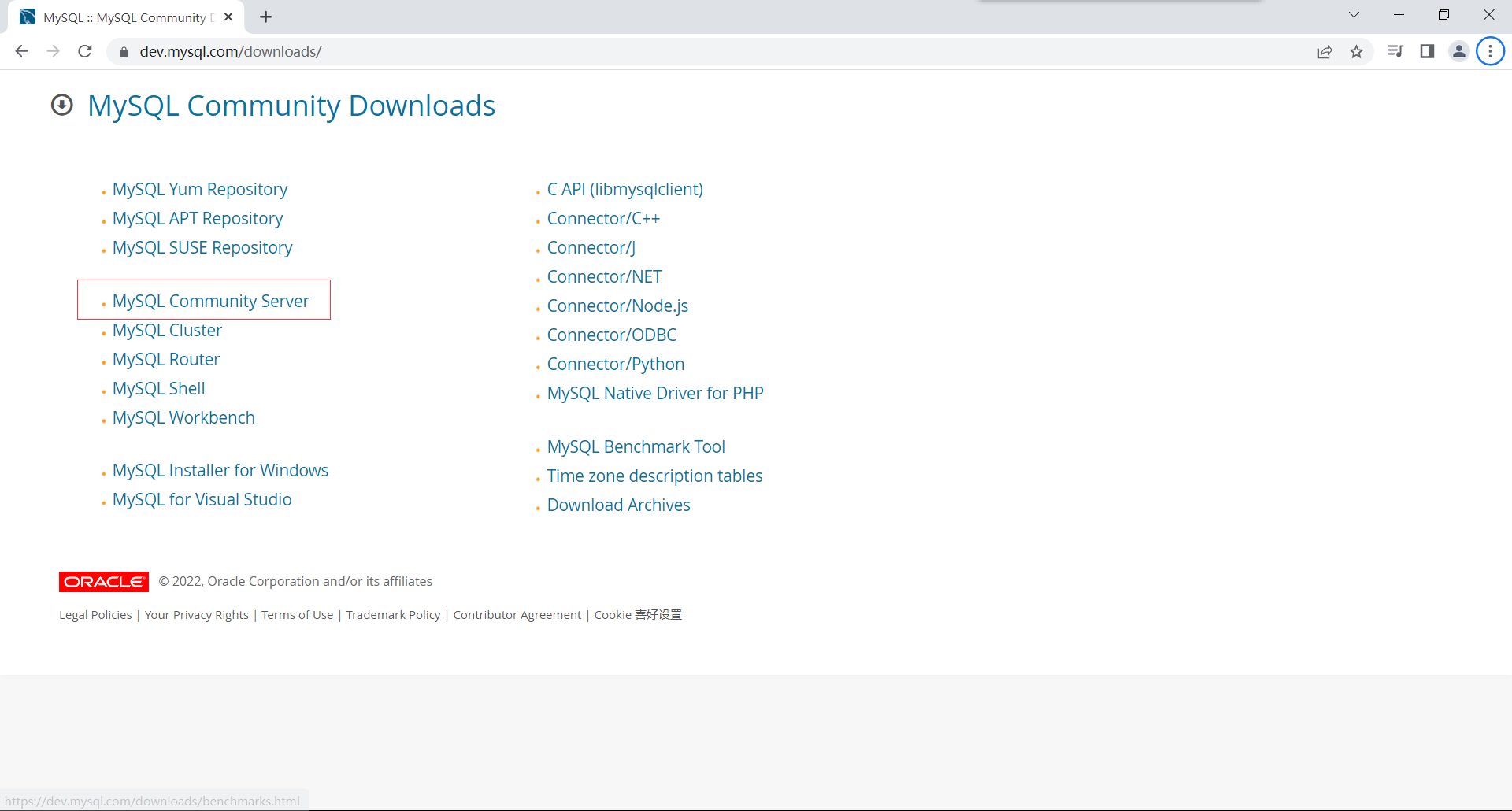Click the share page icon
This screenshot has height=811, width=1512.
pos(1325,52)
